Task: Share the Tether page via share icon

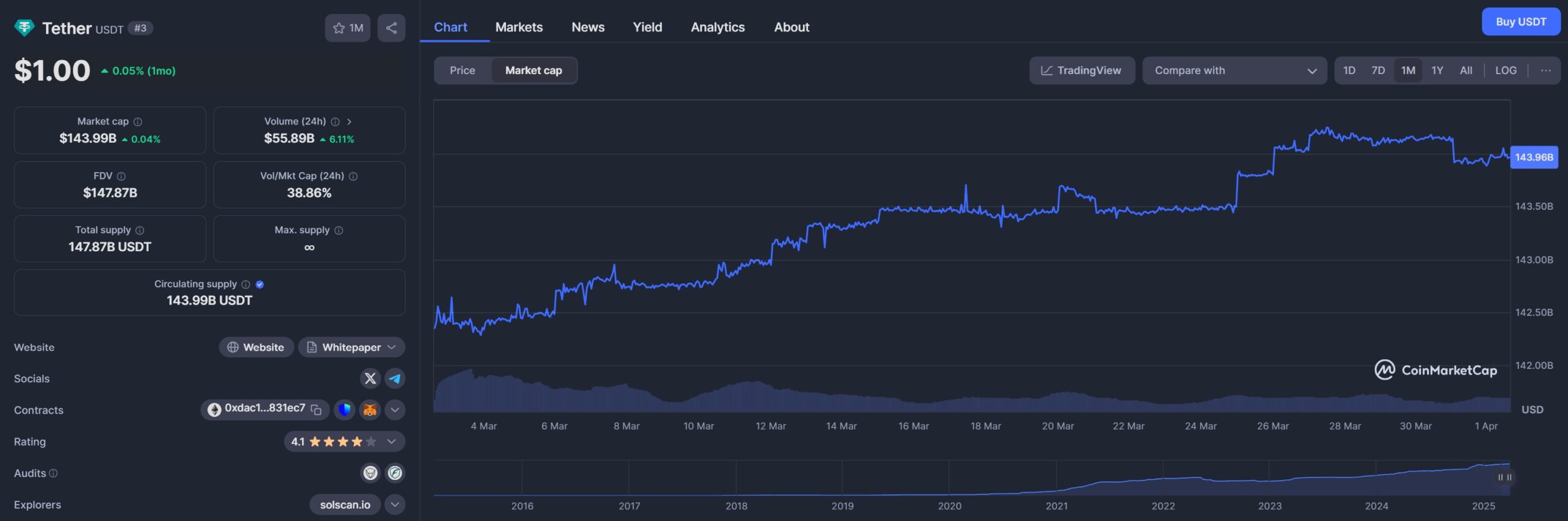Action: tap(391, 28)
